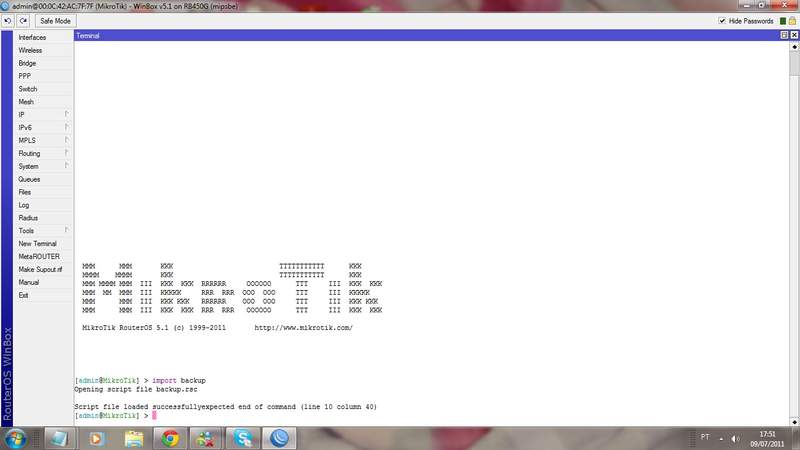Open the Radius menu item
Image resolution: width=800 pixels, height=450 pixels.
pos(28,218)
